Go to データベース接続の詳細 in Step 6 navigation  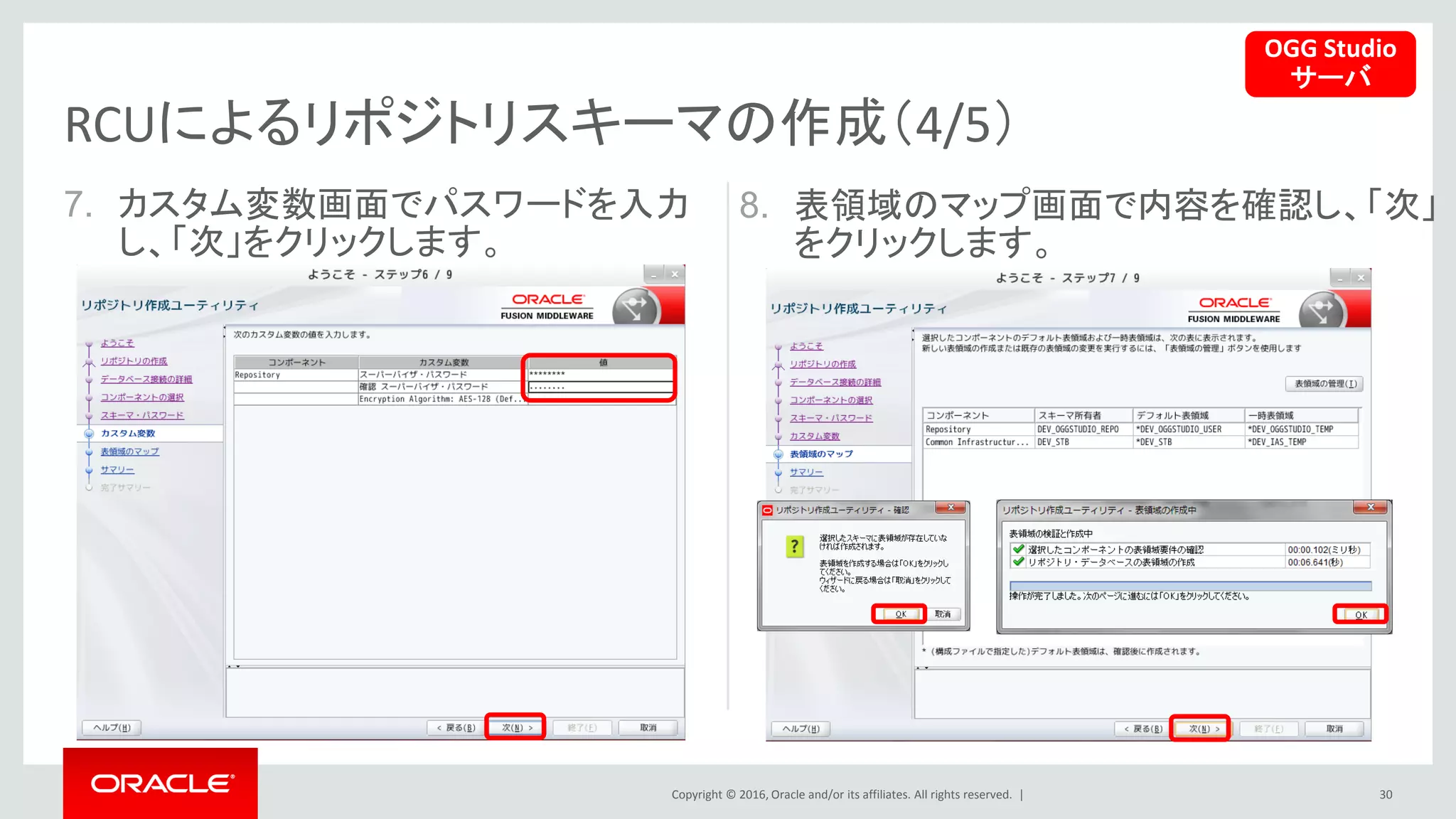[146, 379]
